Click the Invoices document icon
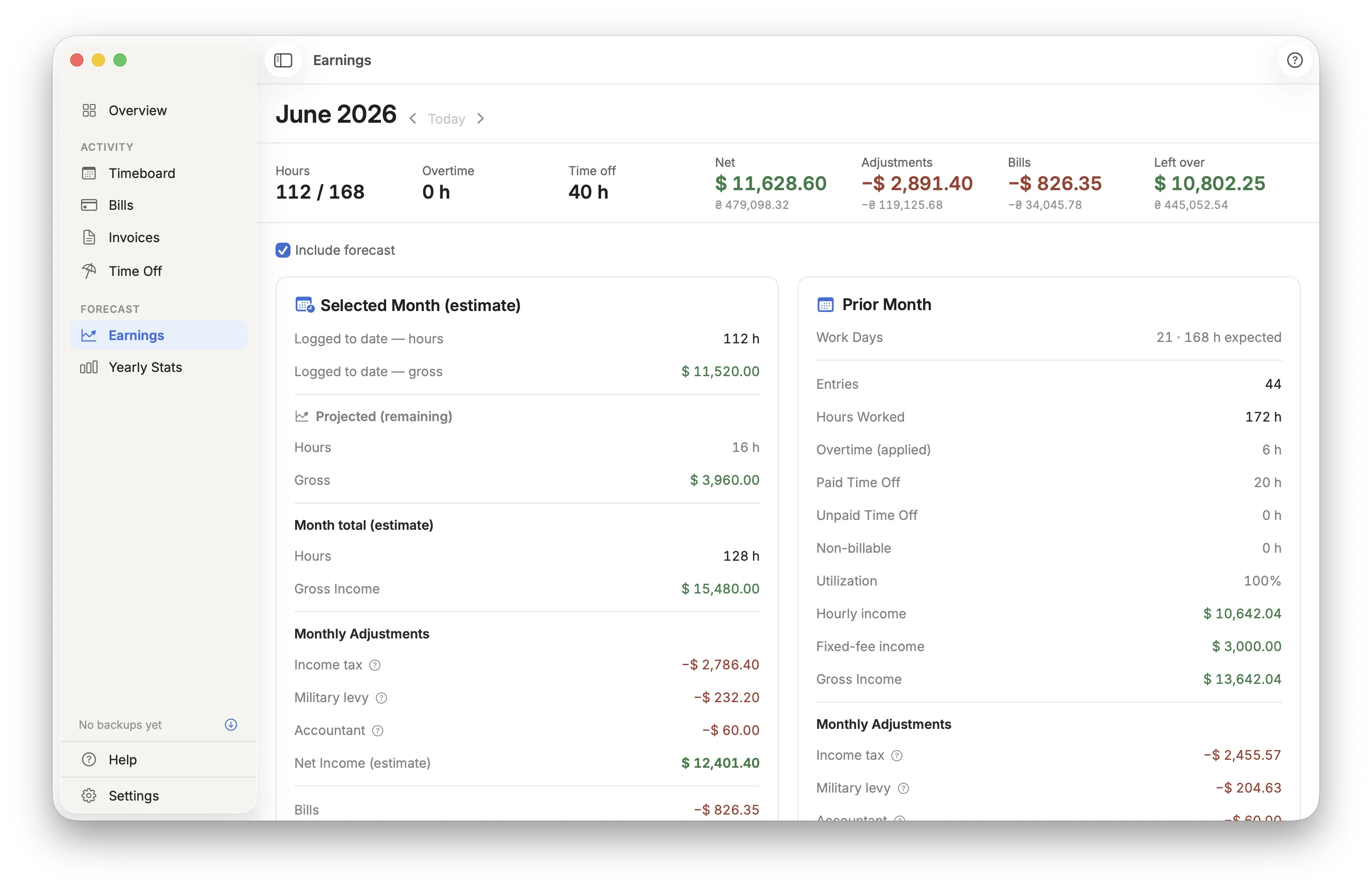 (89, 237)
